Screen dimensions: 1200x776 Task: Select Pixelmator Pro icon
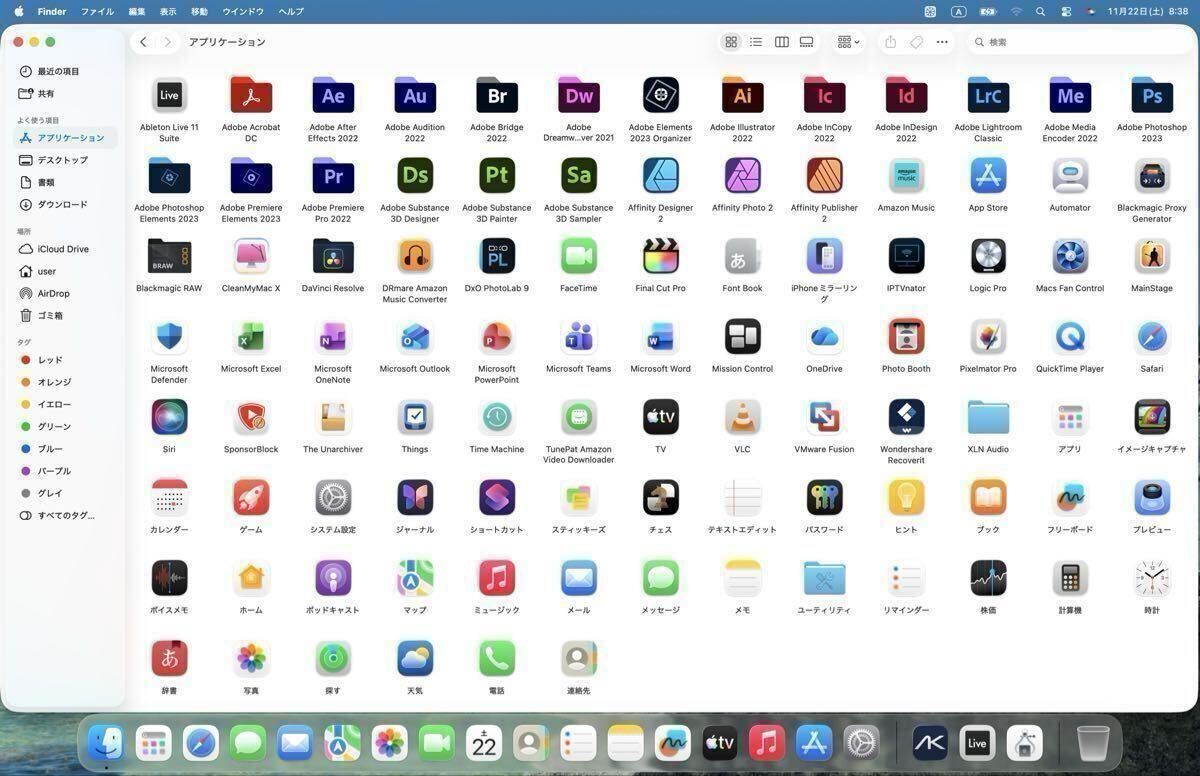(988, 337)
